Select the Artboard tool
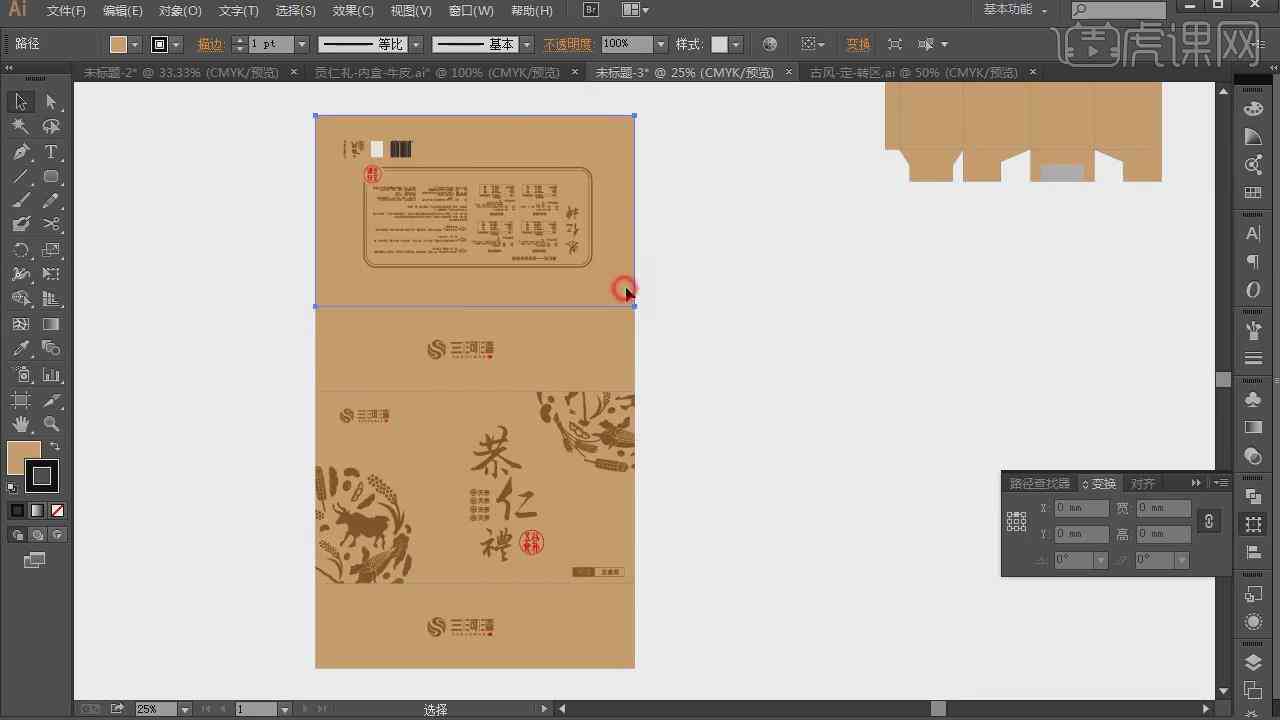 coord(20,400)
